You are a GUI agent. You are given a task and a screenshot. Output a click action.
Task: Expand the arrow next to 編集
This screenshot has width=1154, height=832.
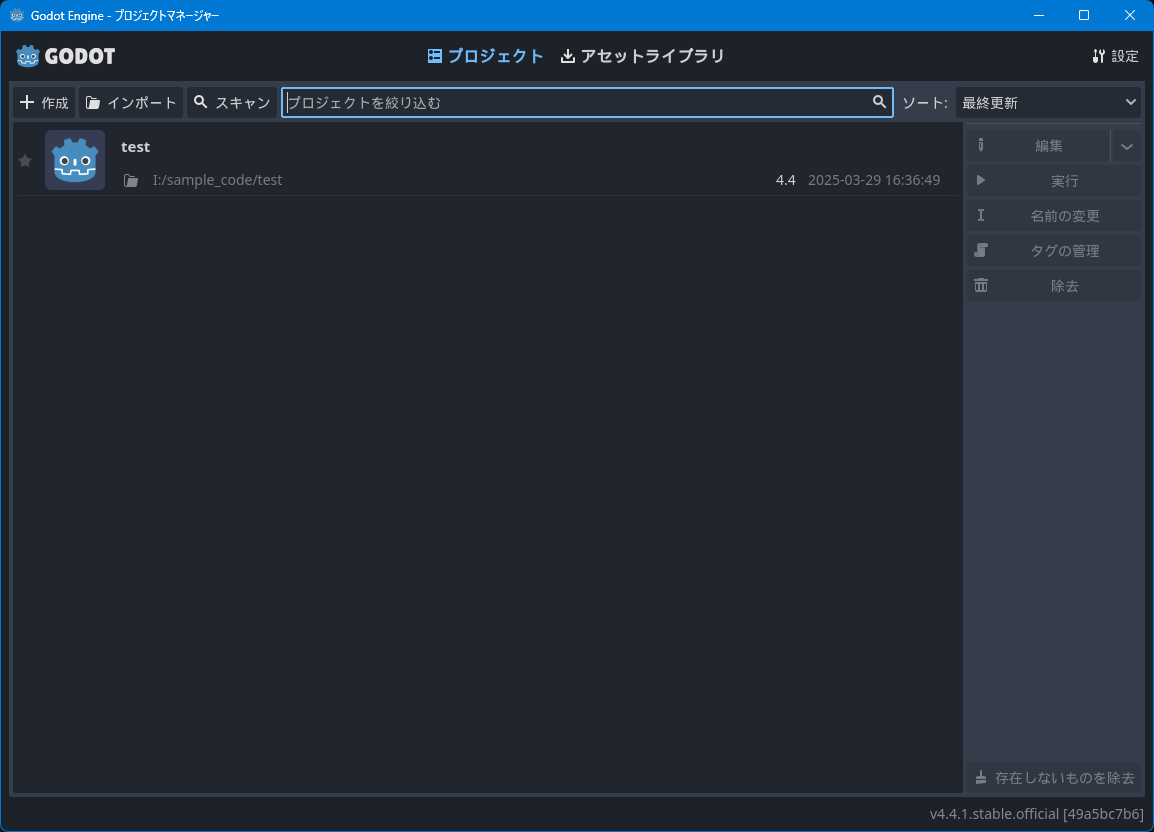tap(1126, 146)
